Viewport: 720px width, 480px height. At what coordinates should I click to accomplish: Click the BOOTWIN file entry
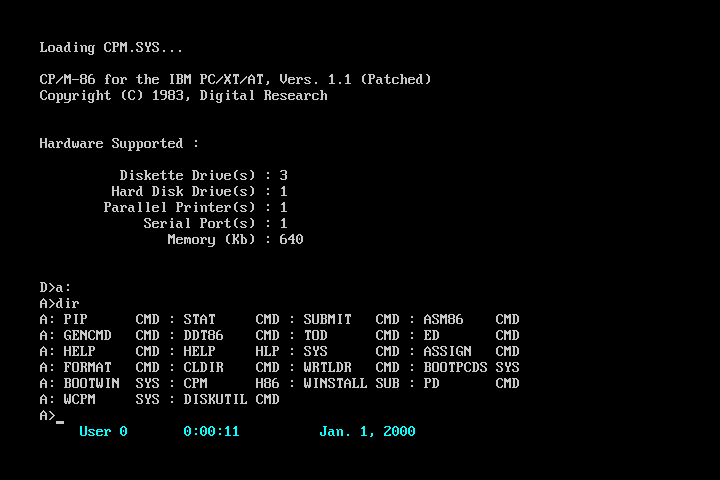pos(112,384)
